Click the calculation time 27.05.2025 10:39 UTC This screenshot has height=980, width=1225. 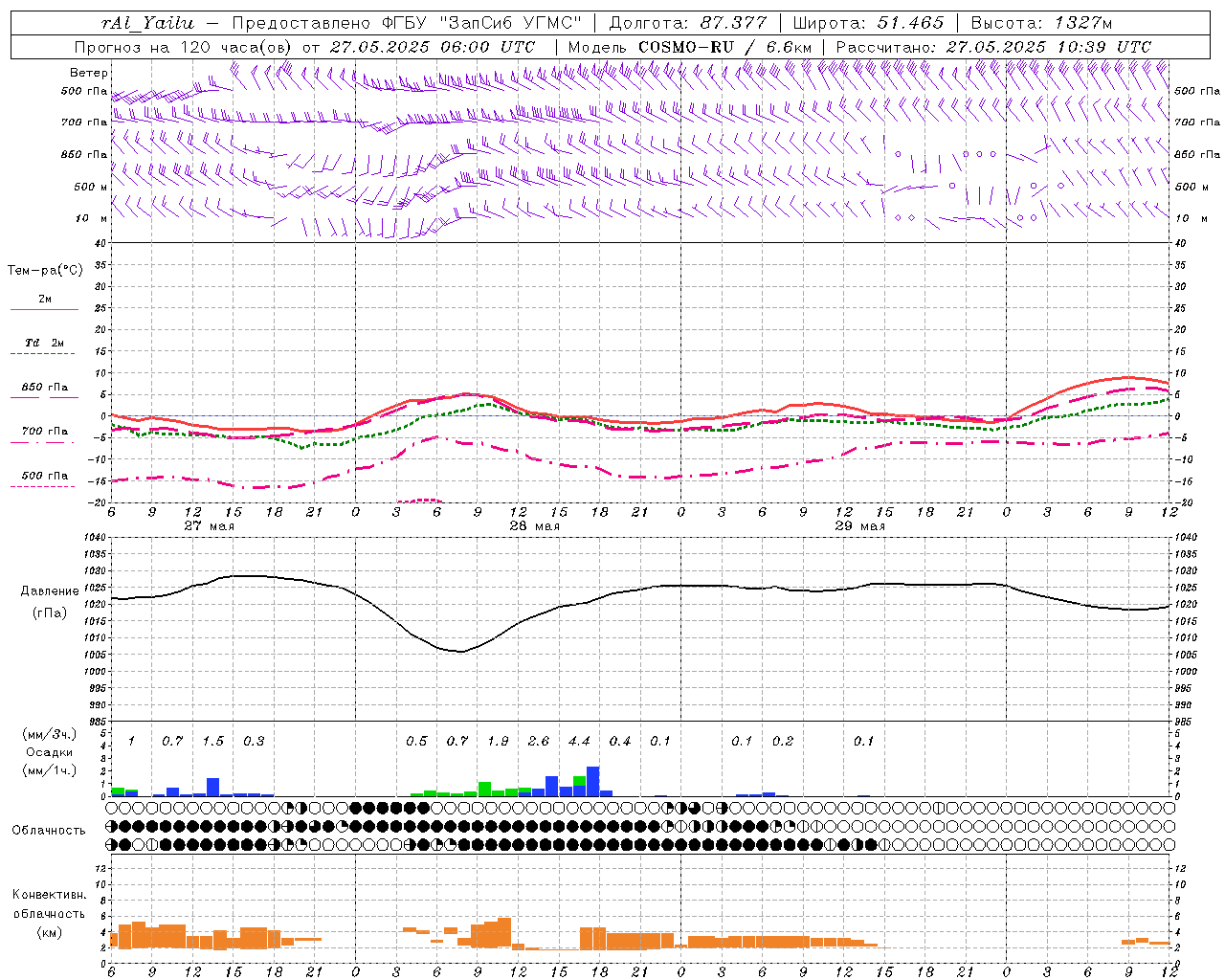[1049, 47]
